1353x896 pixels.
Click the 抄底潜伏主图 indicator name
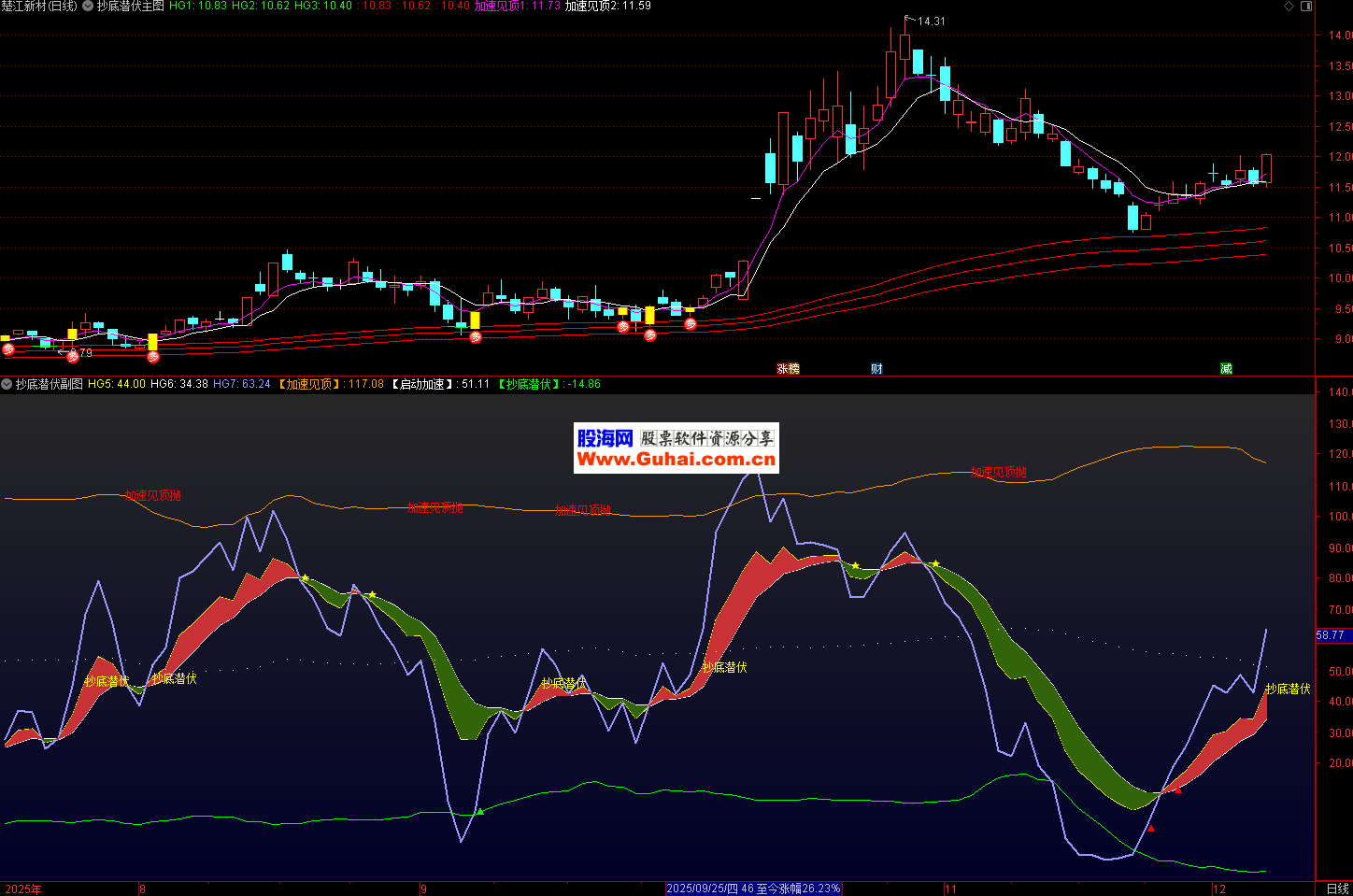(x=130, y=6)
